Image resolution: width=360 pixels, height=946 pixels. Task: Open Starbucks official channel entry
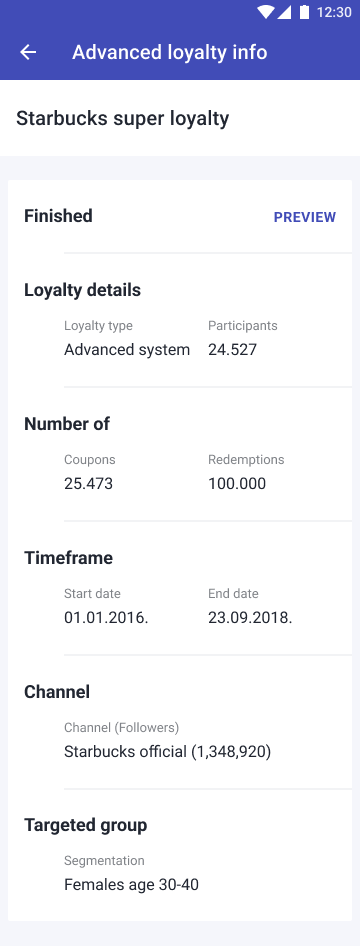pyautogui.click(x=168, y=752)
